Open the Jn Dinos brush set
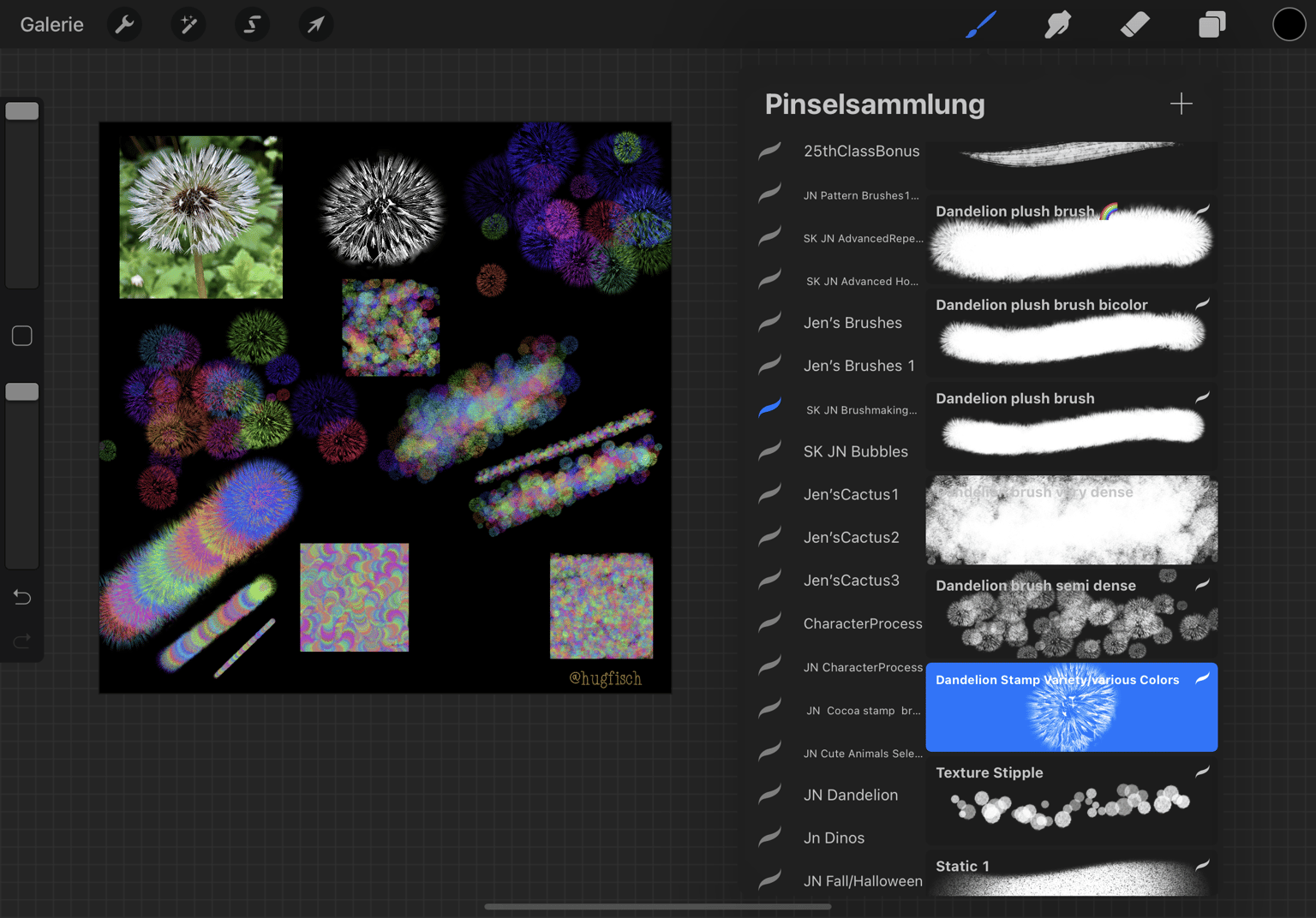This screenshot has height=918, width=1316. (840, 838)
